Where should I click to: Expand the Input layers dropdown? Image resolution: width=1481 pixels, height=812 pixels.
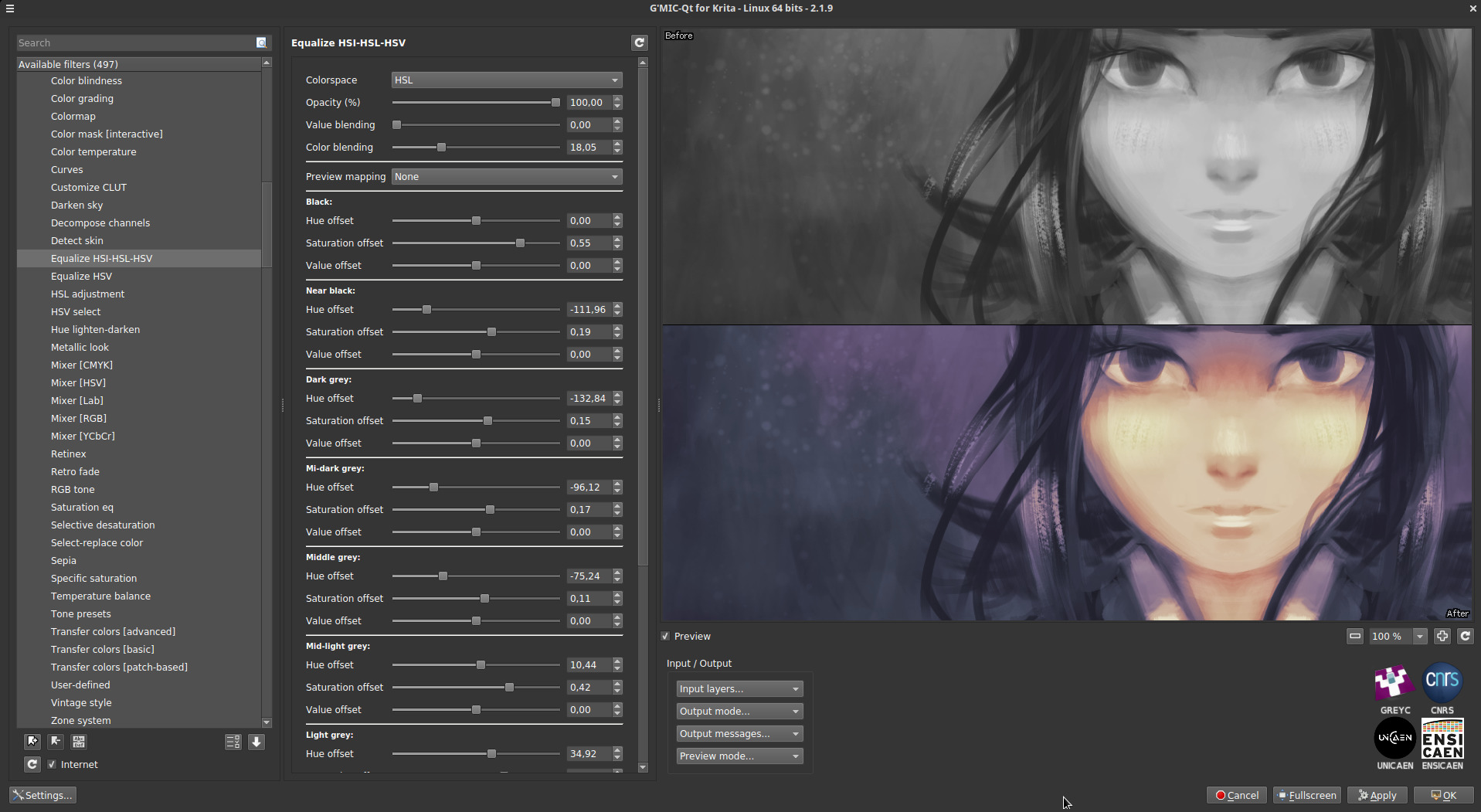[739, 688]
